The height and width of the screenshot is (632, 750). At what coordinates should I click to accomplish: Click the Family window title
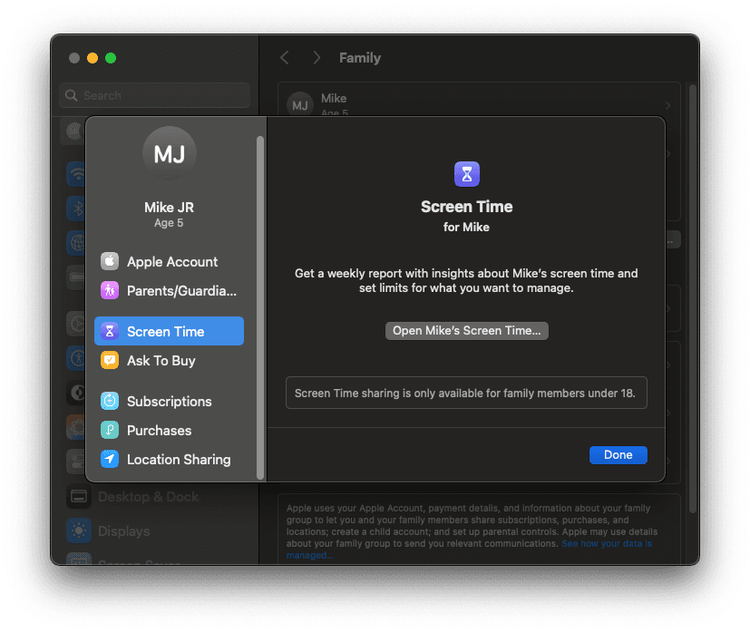pos(360,58)
